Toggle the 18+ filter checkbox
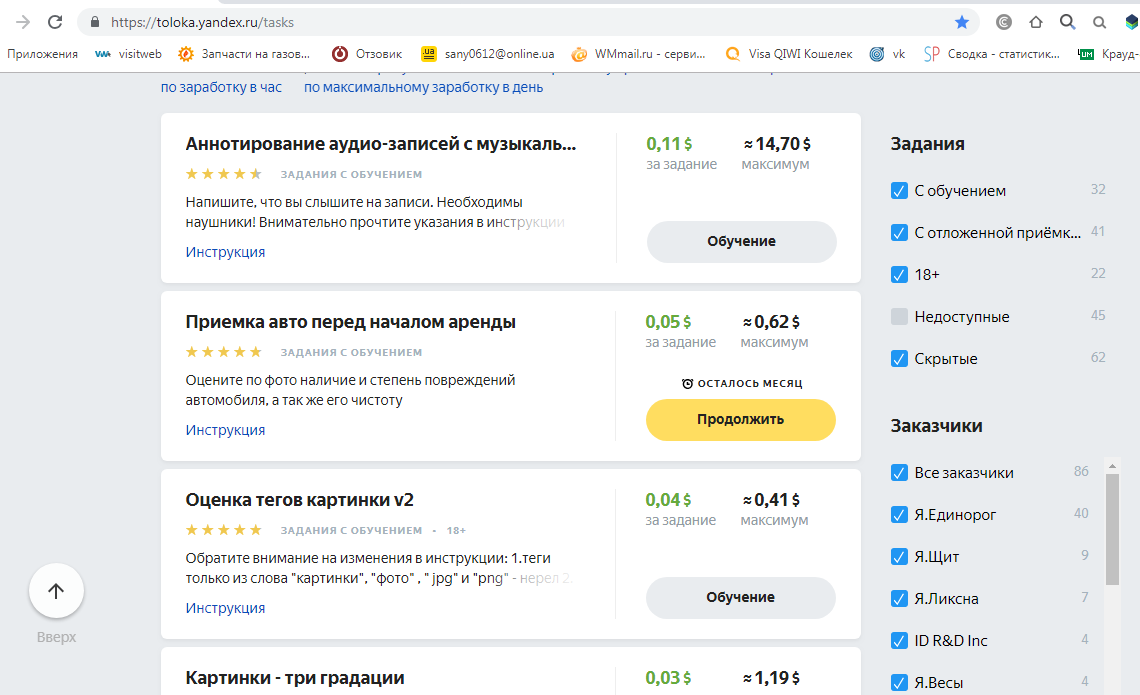 point(899,275)
